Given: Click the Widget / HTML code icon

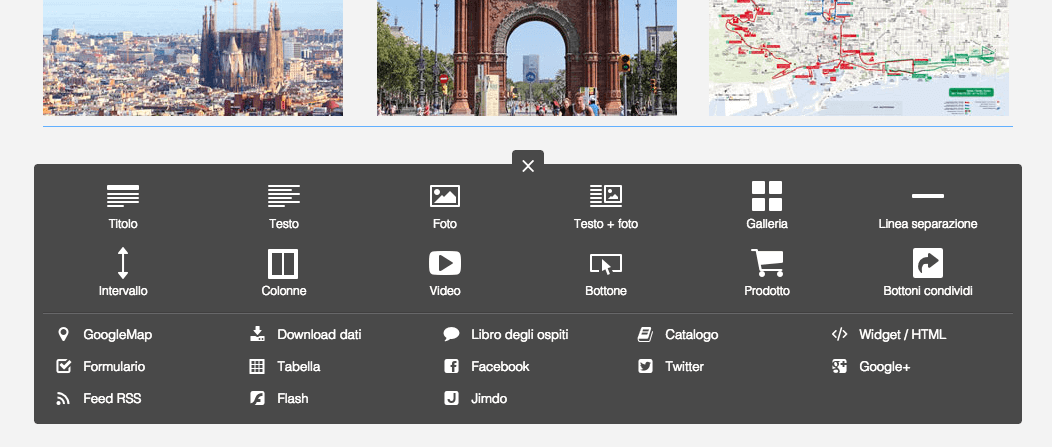Looking at the screenshot, I should click(x=839, y=334).
